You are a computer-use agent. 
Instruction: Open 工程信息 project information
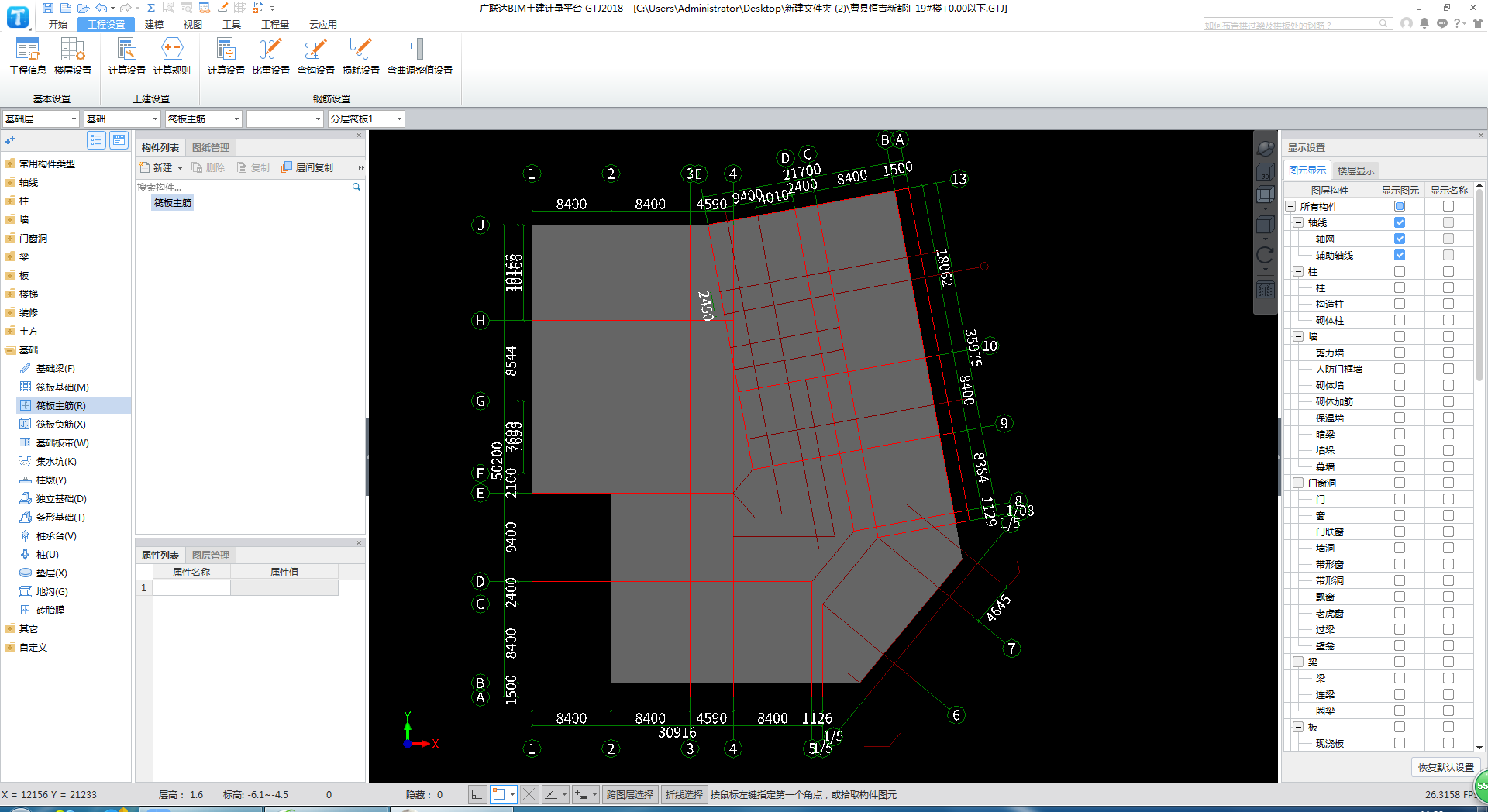(x=28, y=57)
